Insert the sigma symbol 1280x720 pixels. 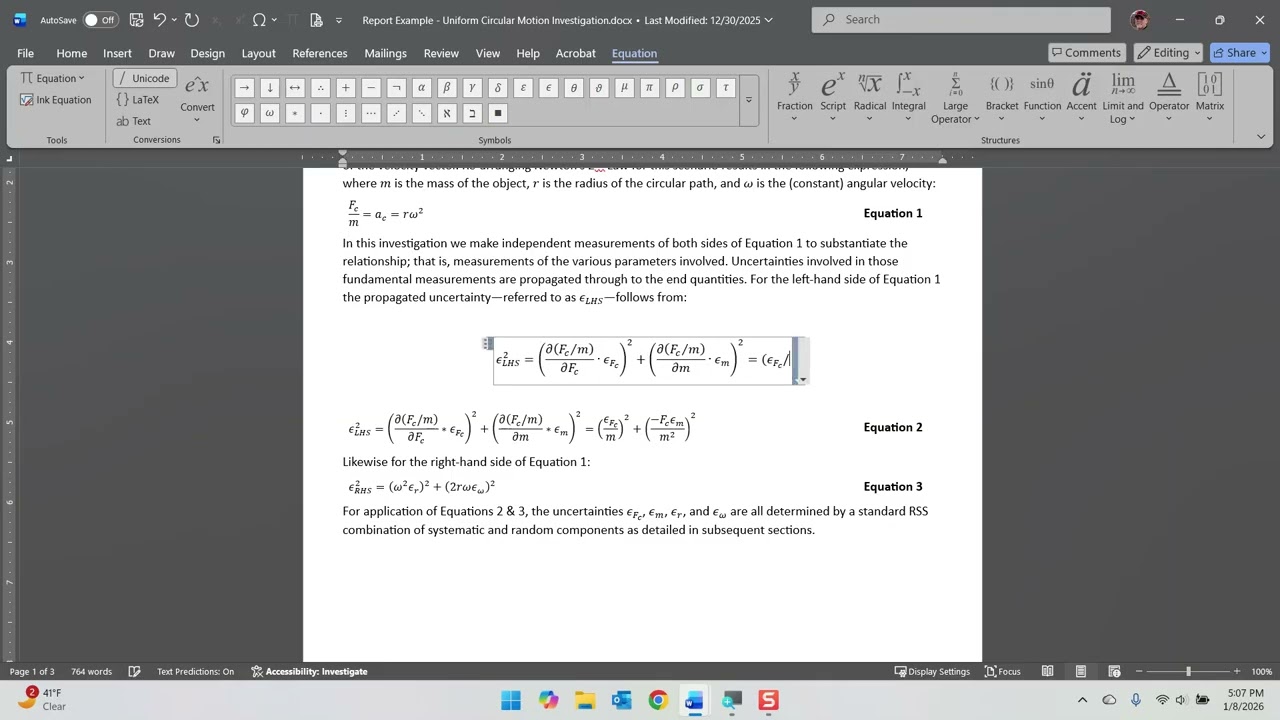tap(700, 88)
